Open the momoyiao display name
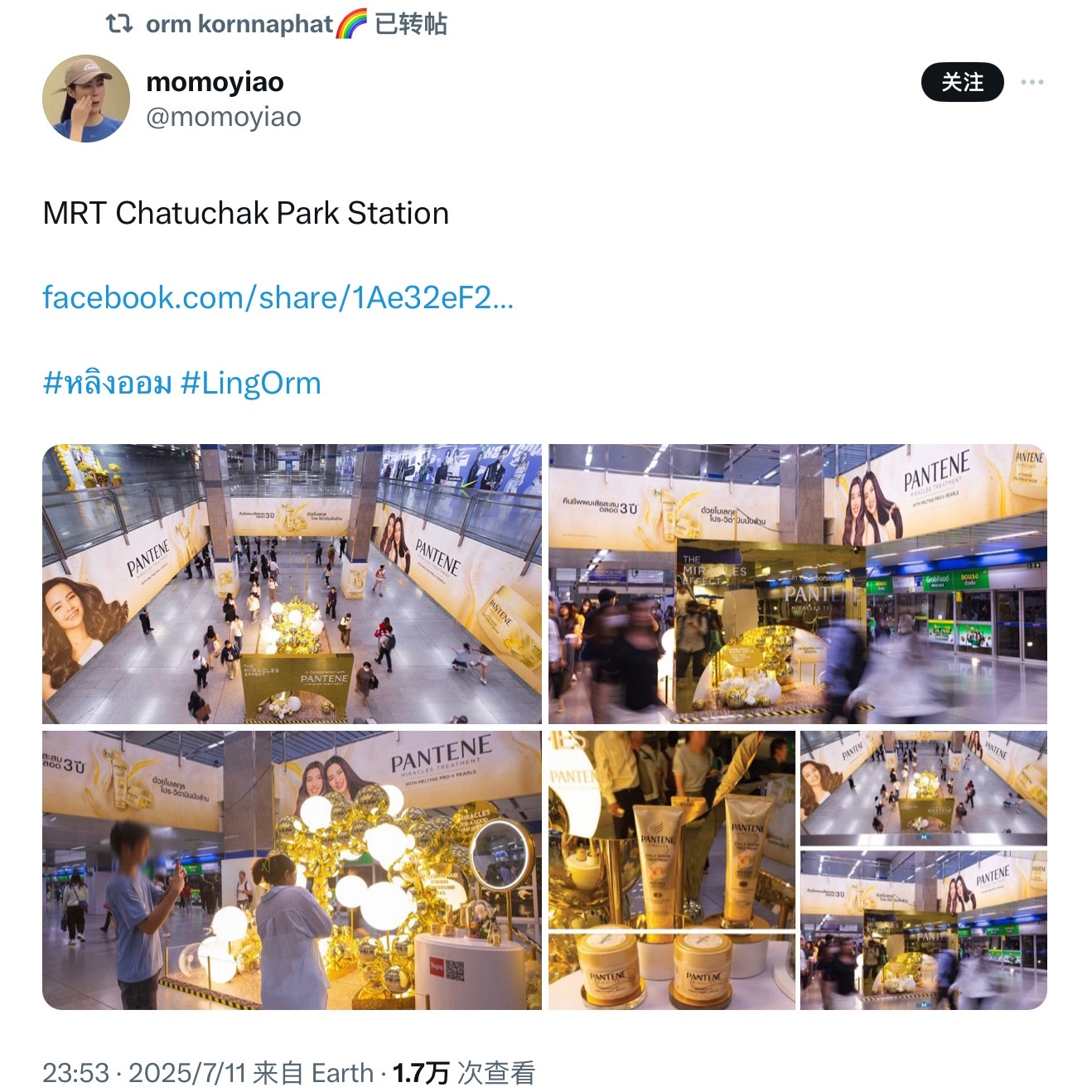This screenshot has height=1092, width=1092. (x=215, y=81)
